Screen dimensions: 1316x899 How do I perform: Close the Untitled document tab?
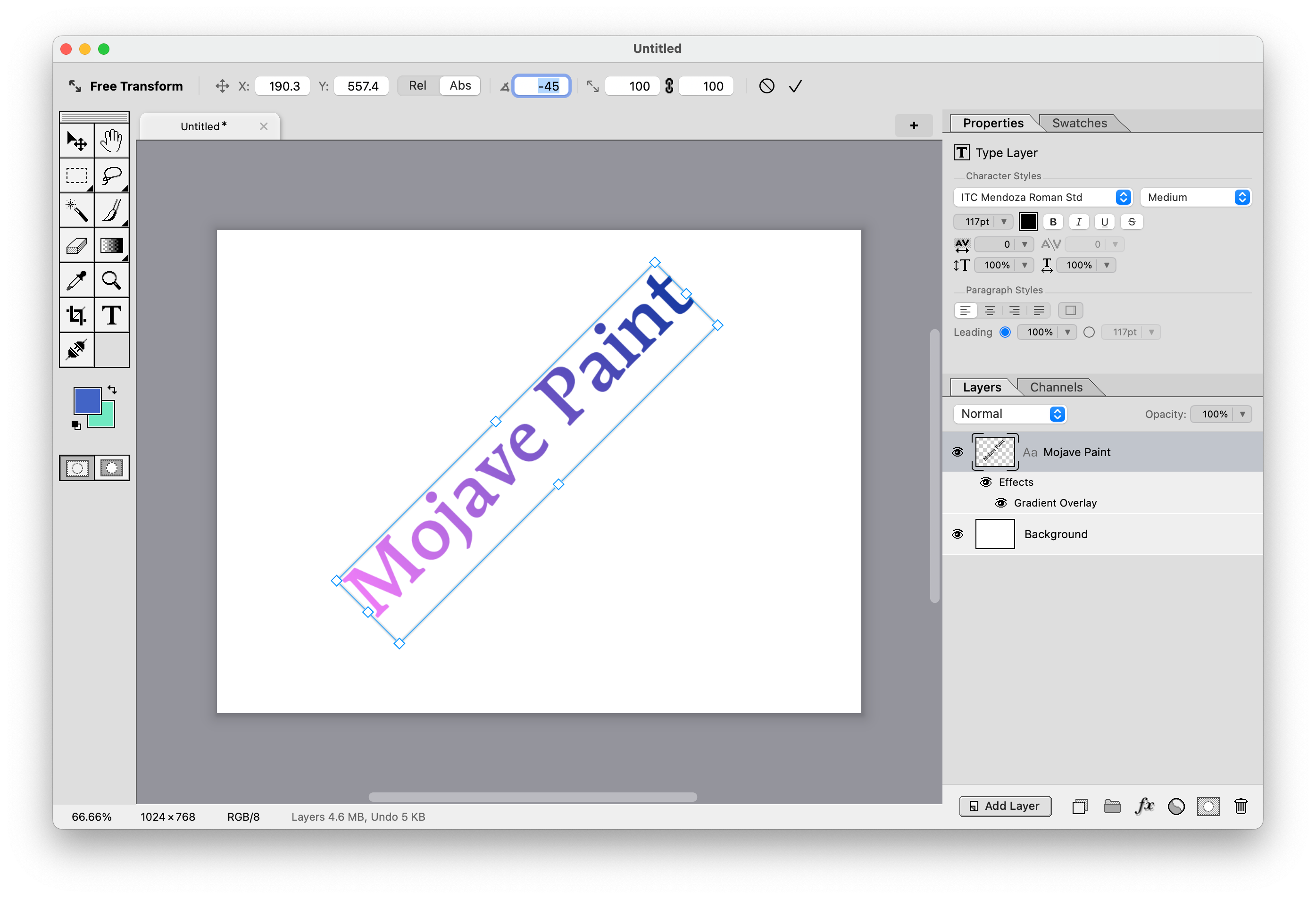pyautogui.click(x=264, y=126)
